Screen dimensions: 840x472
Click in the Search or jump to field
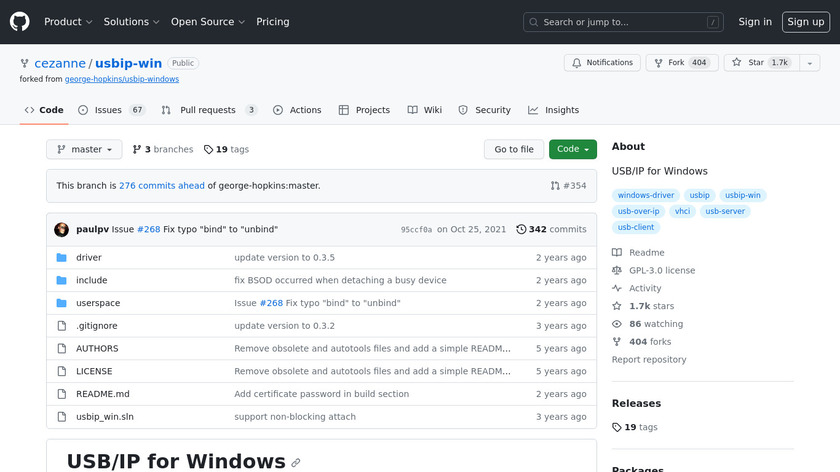click(x=623, y=22)
